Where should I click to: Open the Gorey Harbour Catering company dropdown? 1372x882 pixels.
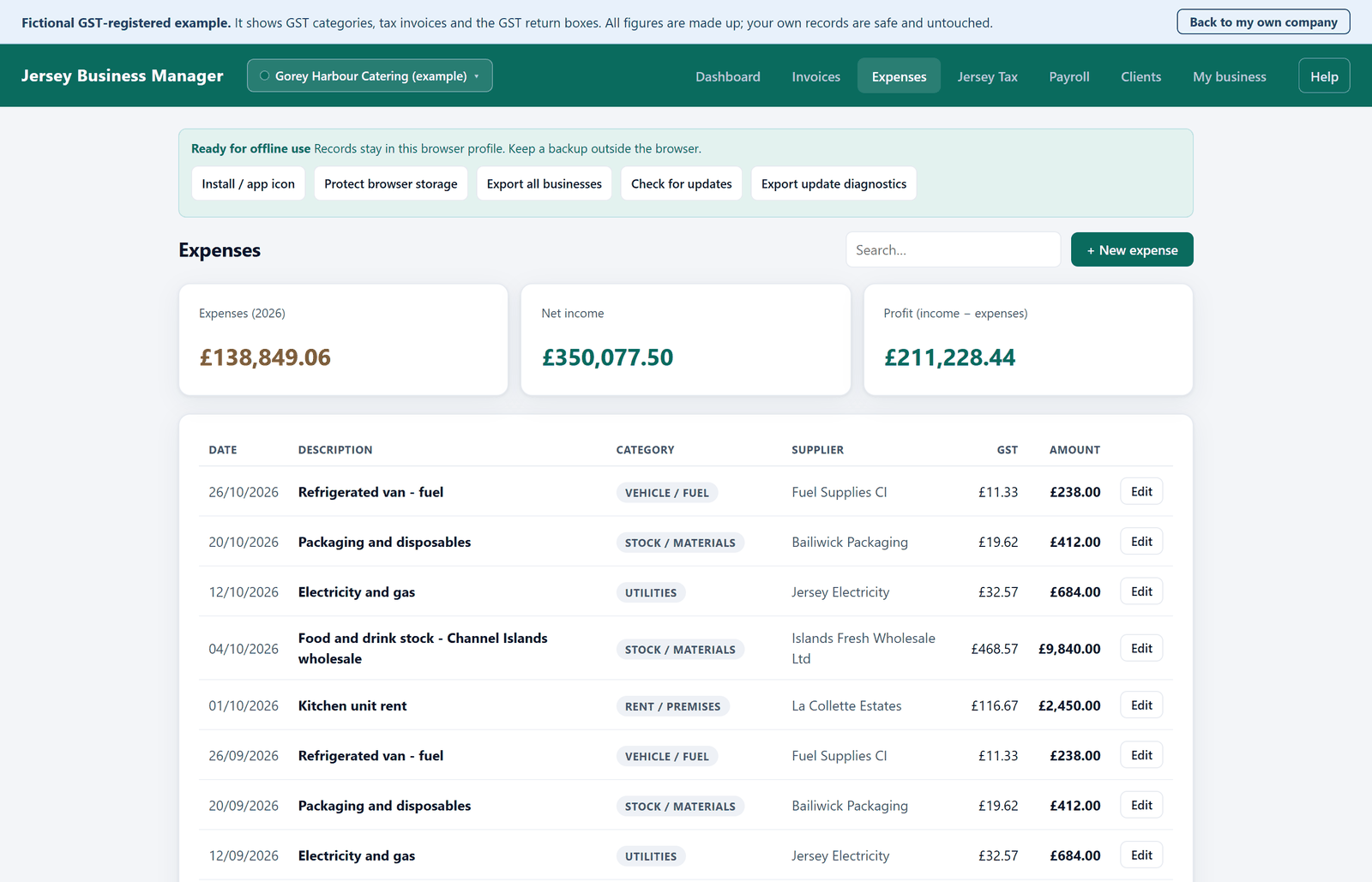click(370, 75)
